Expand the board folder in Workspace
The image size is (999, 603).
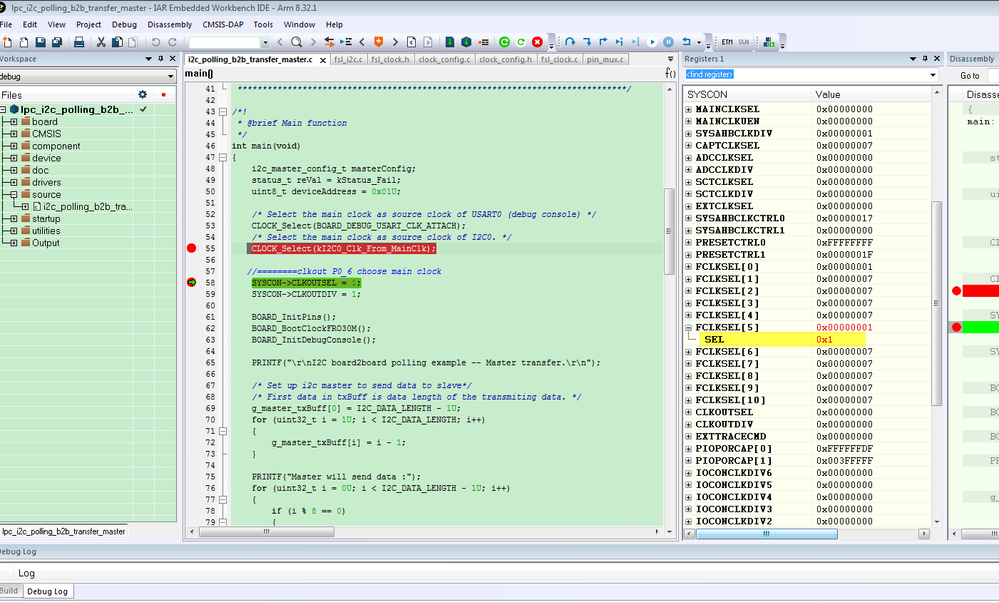(13, 122)
